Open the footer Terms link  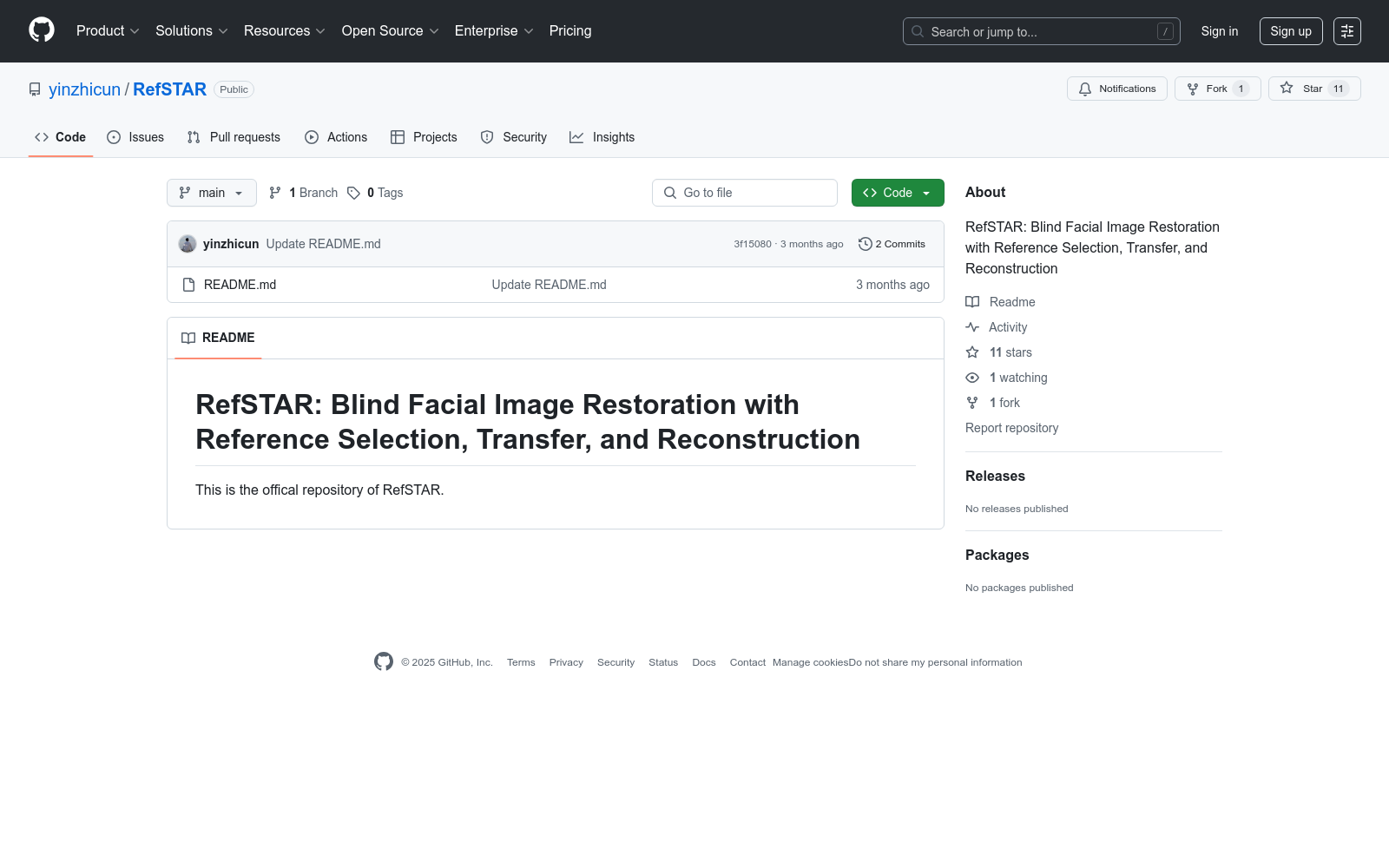[x=521, y=662]
